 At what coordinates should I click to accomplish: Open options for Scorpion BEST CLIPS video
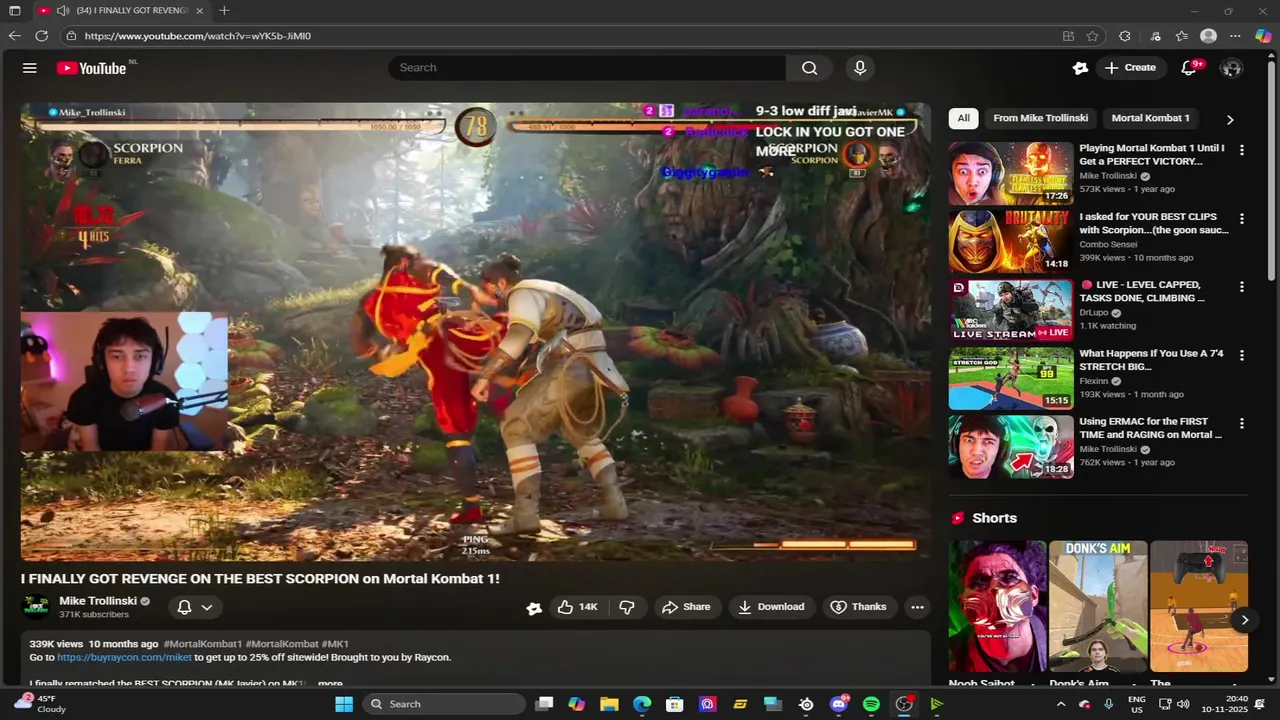[x=1242, y=218]
